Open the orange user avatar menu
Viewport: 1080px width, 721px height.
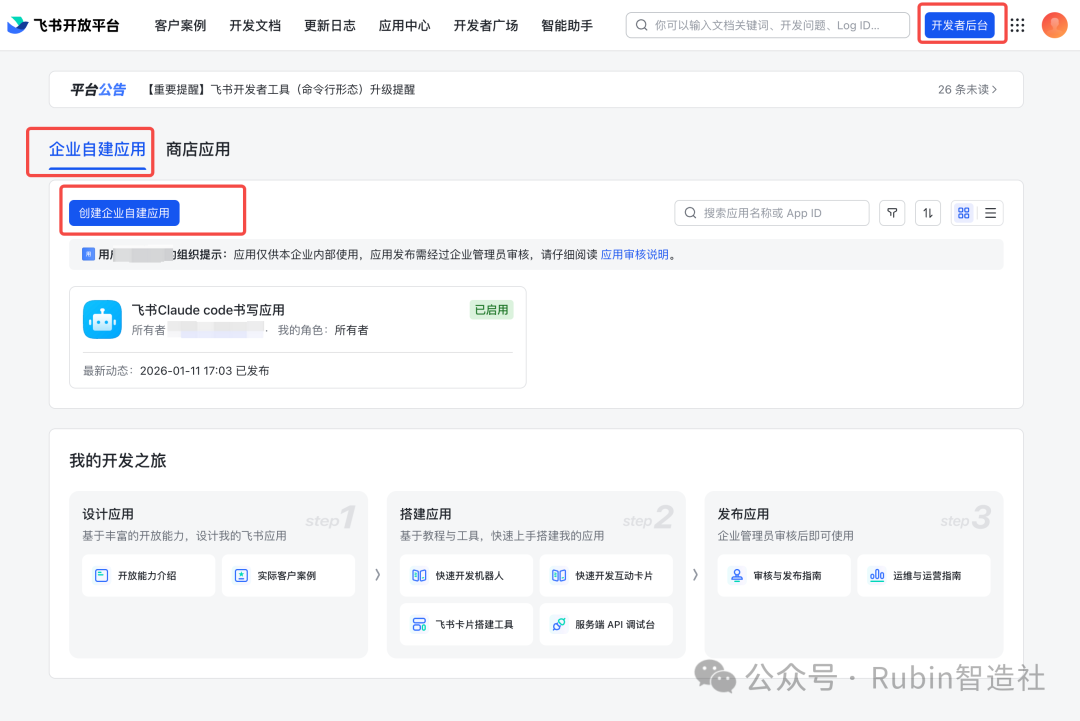[1054, 25]
